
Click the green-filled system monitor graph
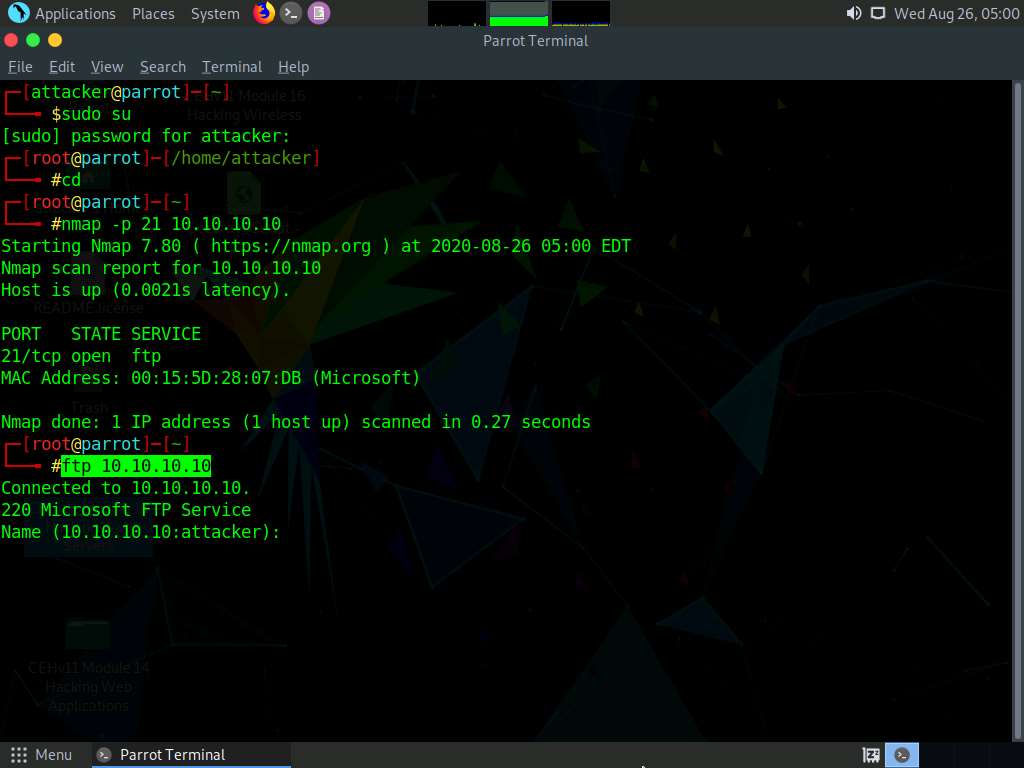(519, 14)
